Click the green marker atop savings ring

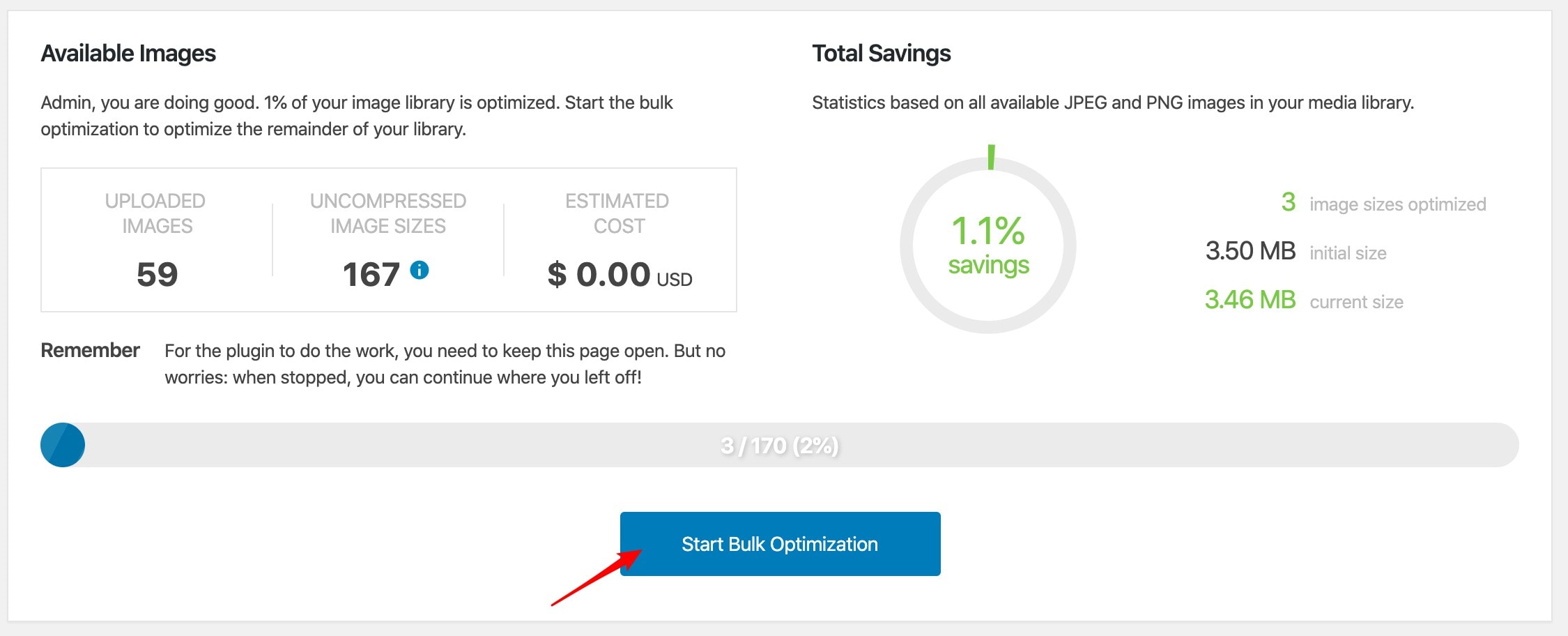point(991,156)
